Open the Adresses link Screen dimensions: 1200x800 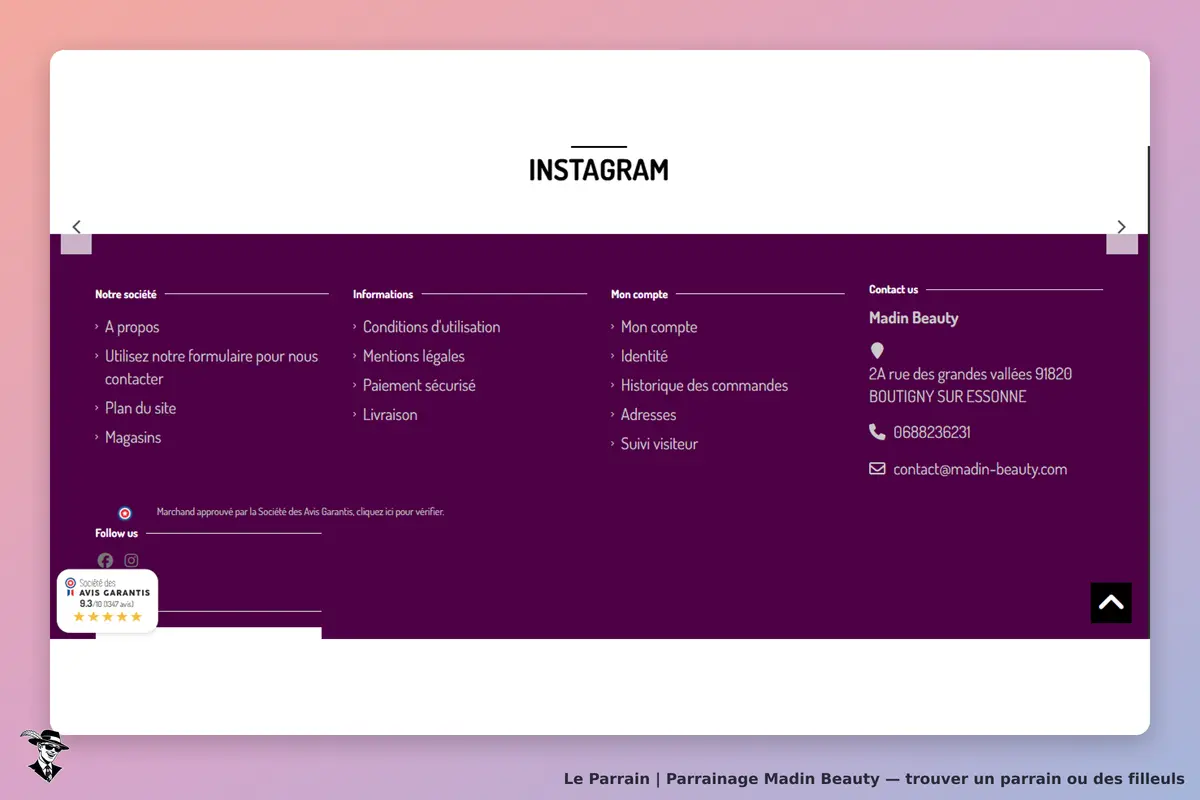648,414
